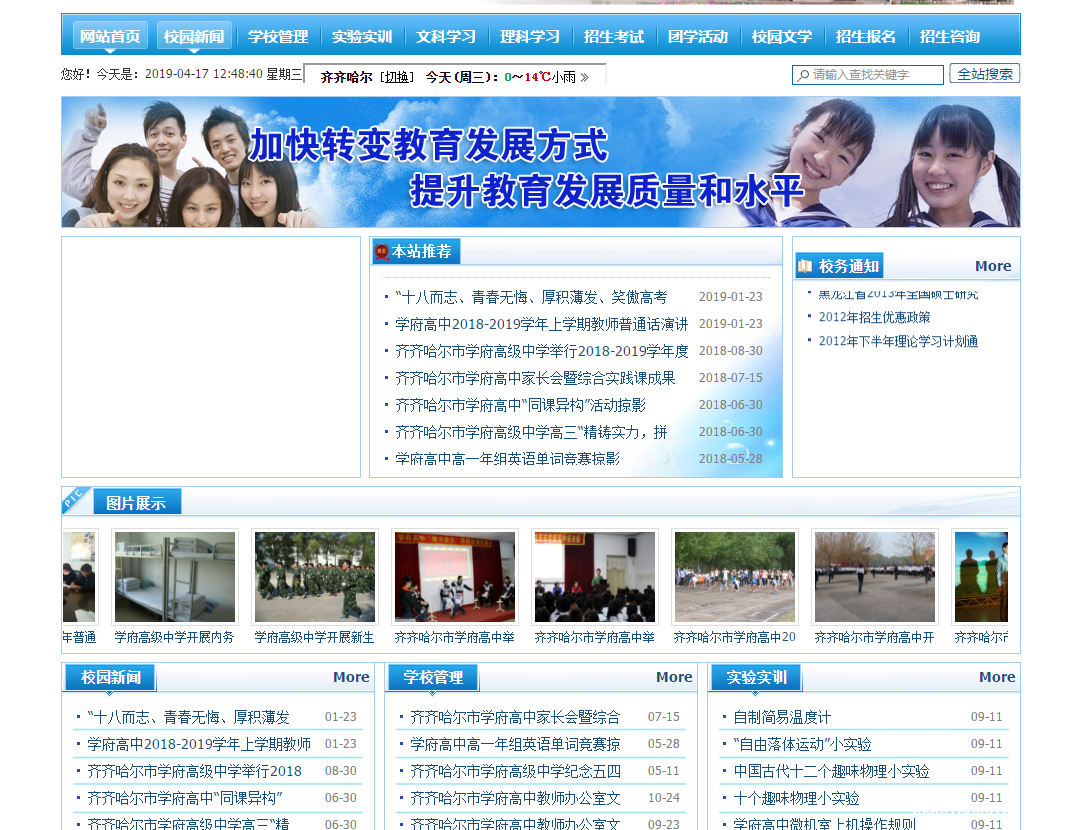Expand weather details with the double-arrow
1067x830 pixels.
tap(585, 77)
